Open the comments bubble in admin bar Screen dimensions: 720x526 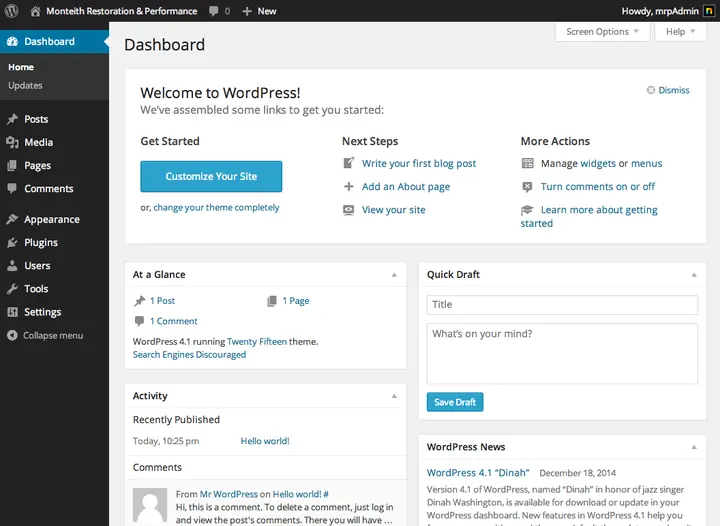point(214,11)
